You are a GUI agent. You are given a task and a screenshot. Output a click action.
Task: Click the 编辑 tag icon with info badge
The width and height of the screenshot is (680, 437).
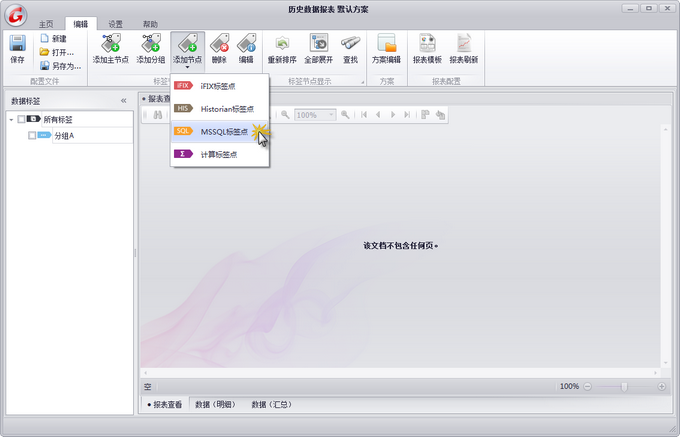(246, 43)
